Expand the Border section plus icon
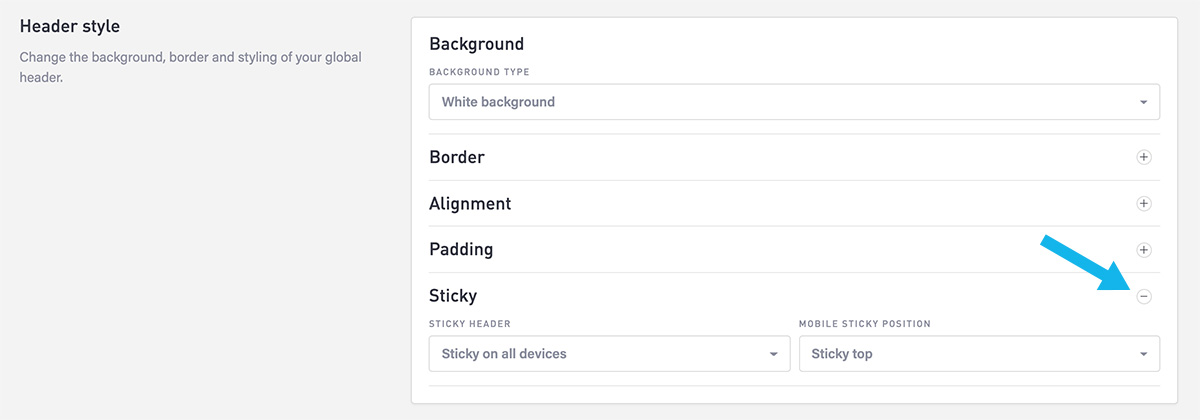The height and width of the screenshot is (420, 1200). 1144,157
